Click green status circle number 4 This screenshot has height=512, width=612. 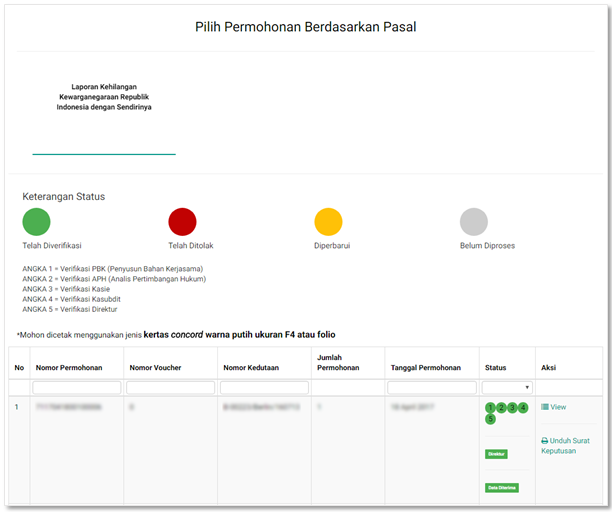pyautogui.click(x=523, y=407)
